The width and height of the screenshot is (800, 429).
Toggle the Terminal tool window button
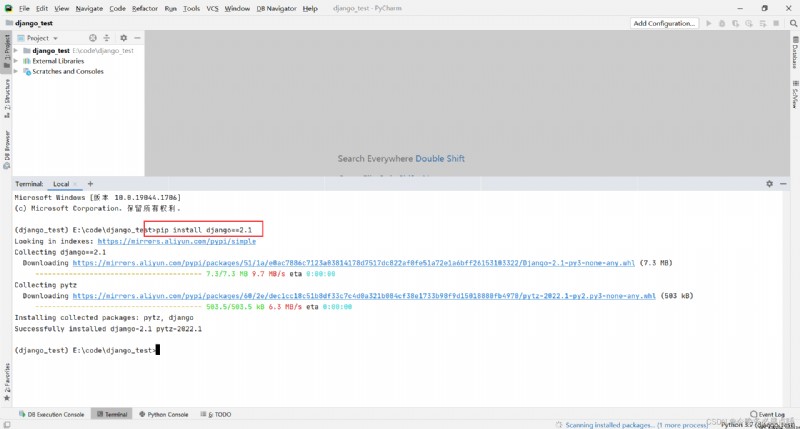coord(112,414)
